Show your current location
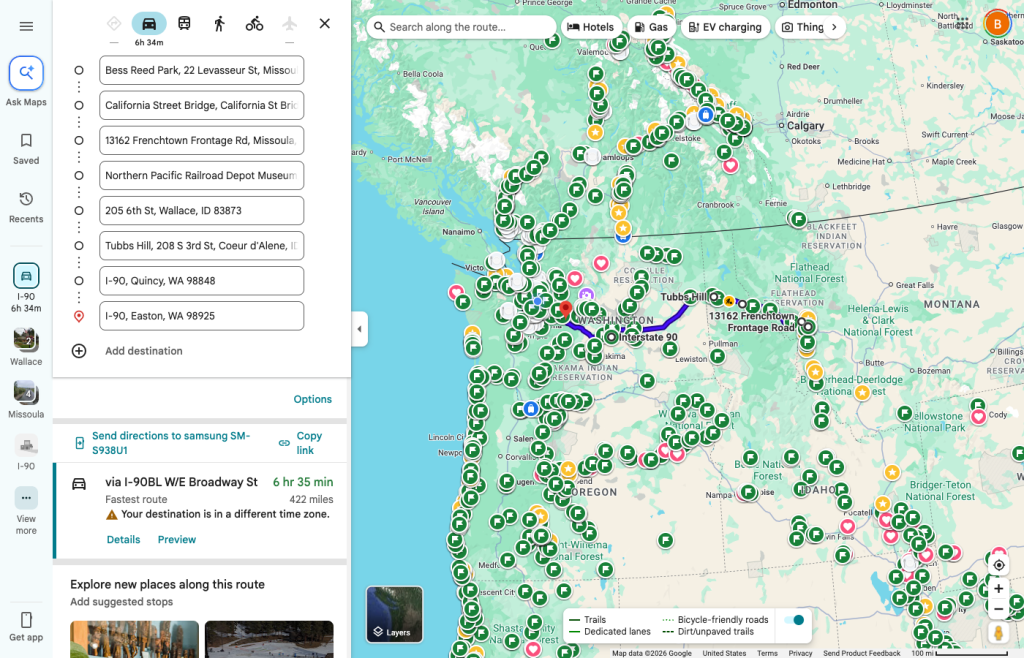1024x658 pixels. (x=999, y=565)
